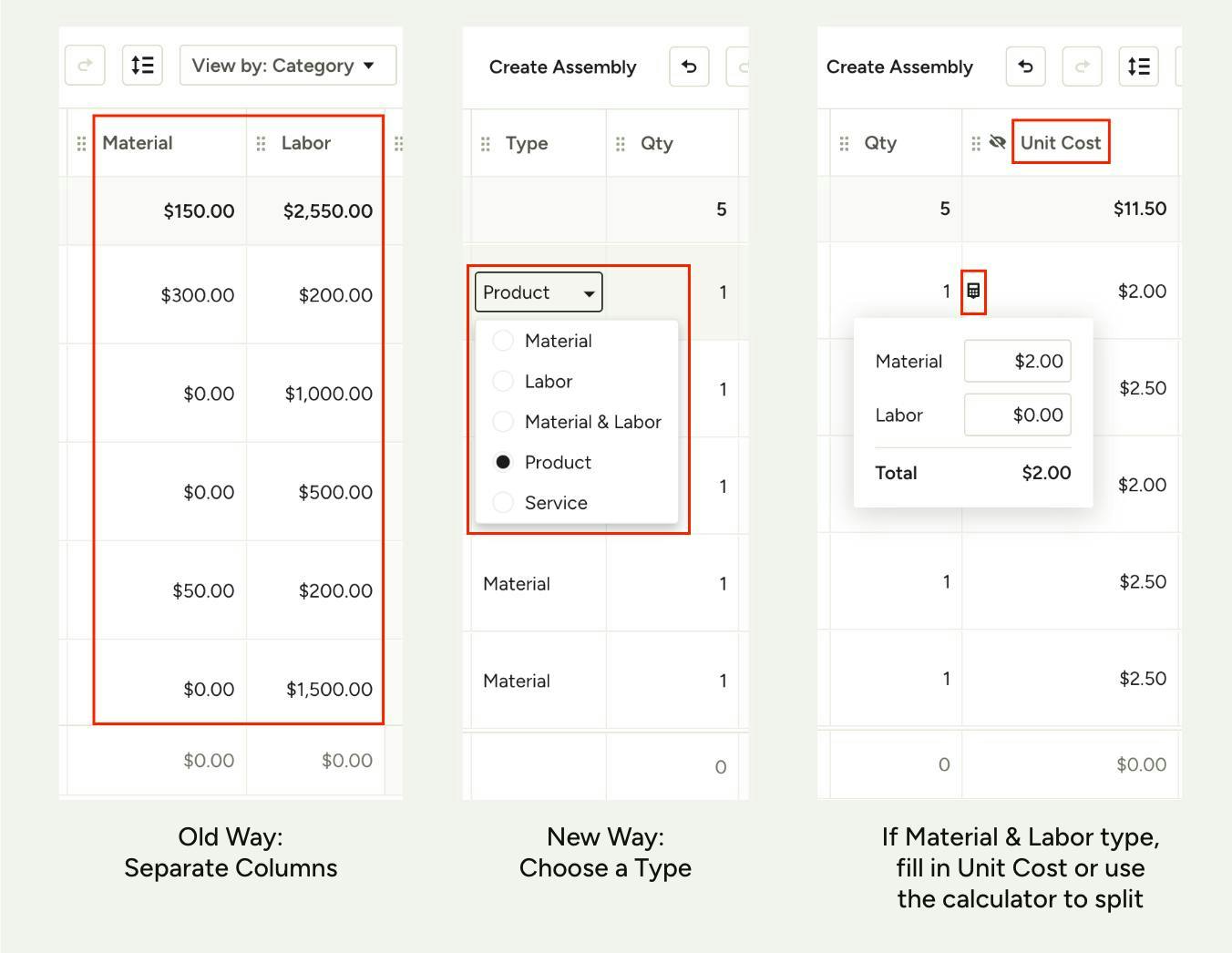Select the Material radio option
The height and width of the screenshot is (953, 1232).
tap(503, 341)
